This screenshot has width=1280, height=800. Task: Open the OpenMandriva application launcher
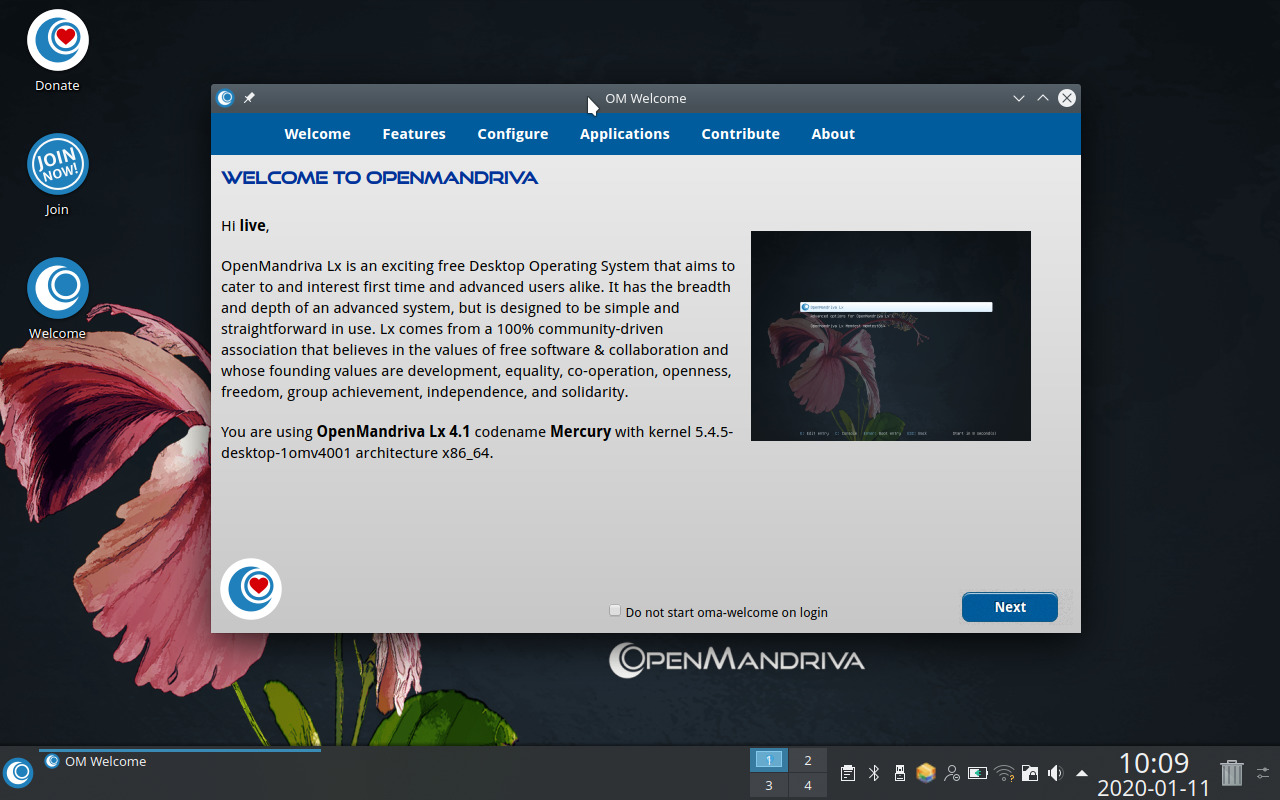(17, 772)
